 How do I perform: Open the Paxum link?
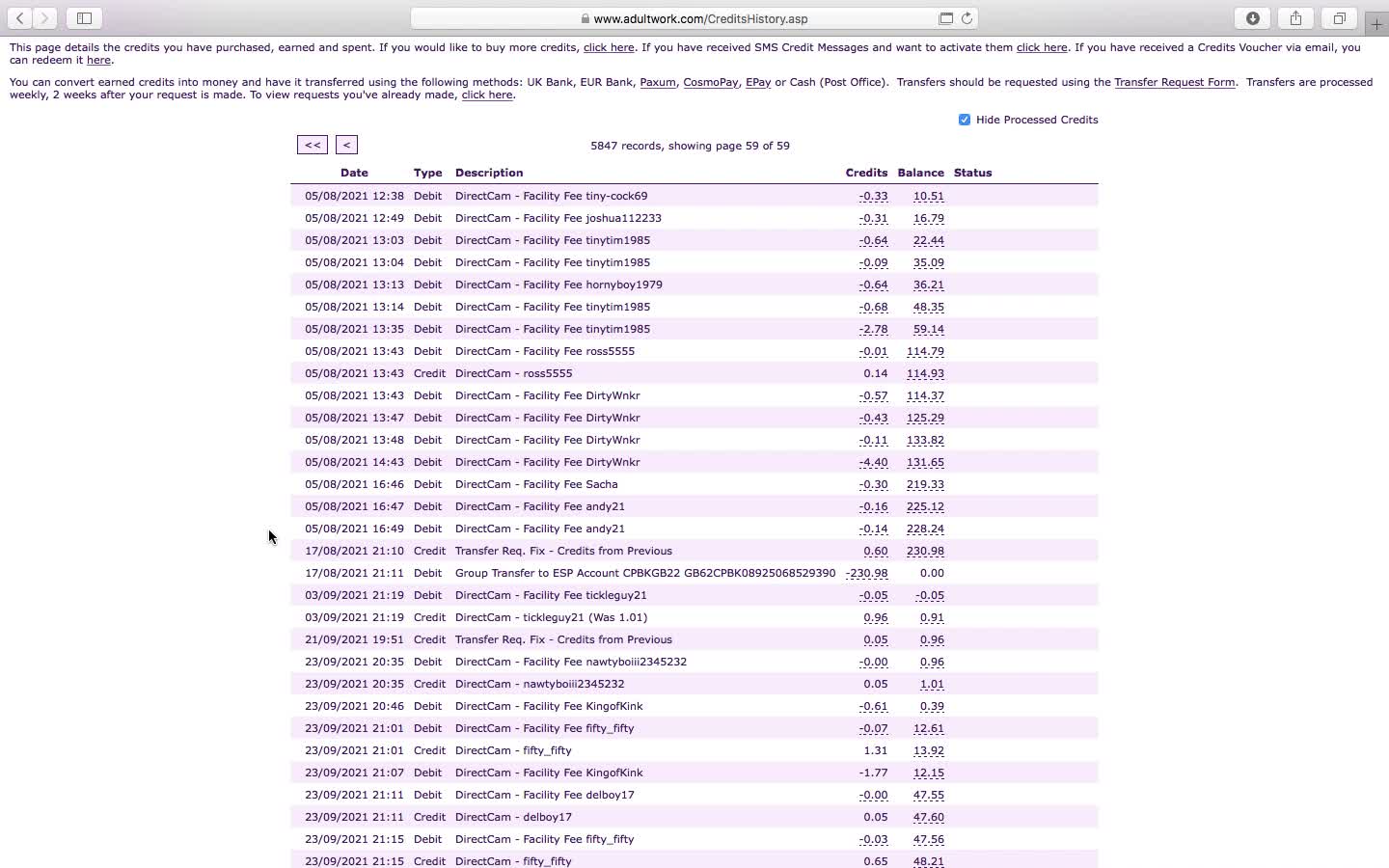(658, 82)
